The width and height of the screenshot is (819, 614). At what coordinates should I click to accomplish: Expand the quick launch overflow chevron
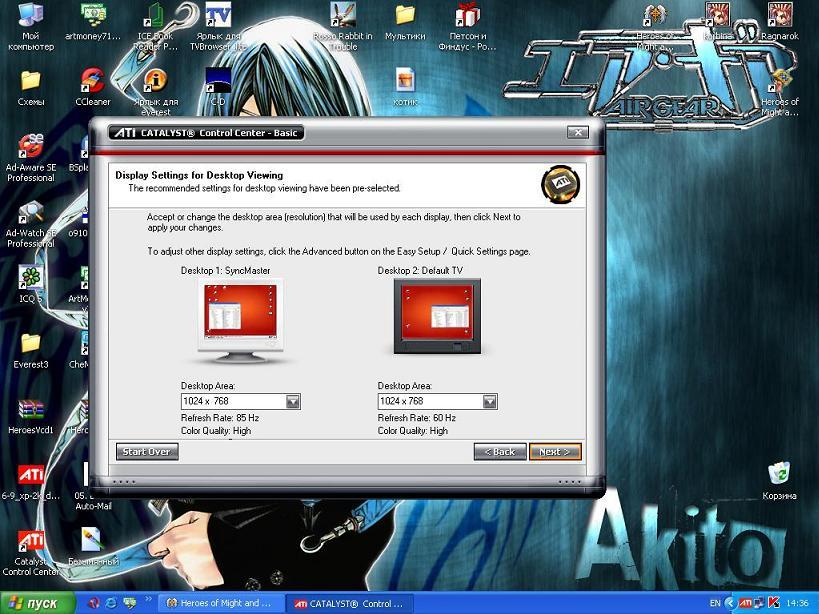148,599
